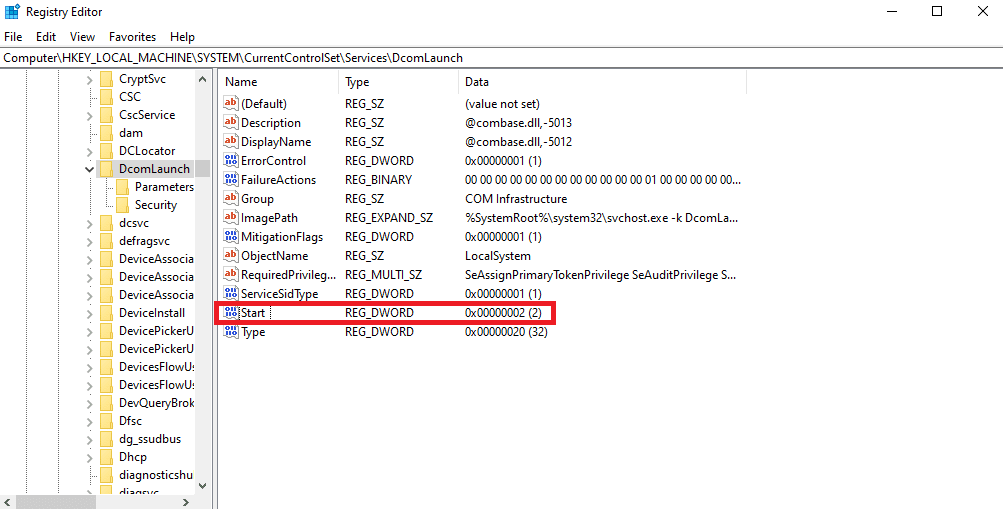
Task: Select the Security subkey
Action: tap(155, 205)
